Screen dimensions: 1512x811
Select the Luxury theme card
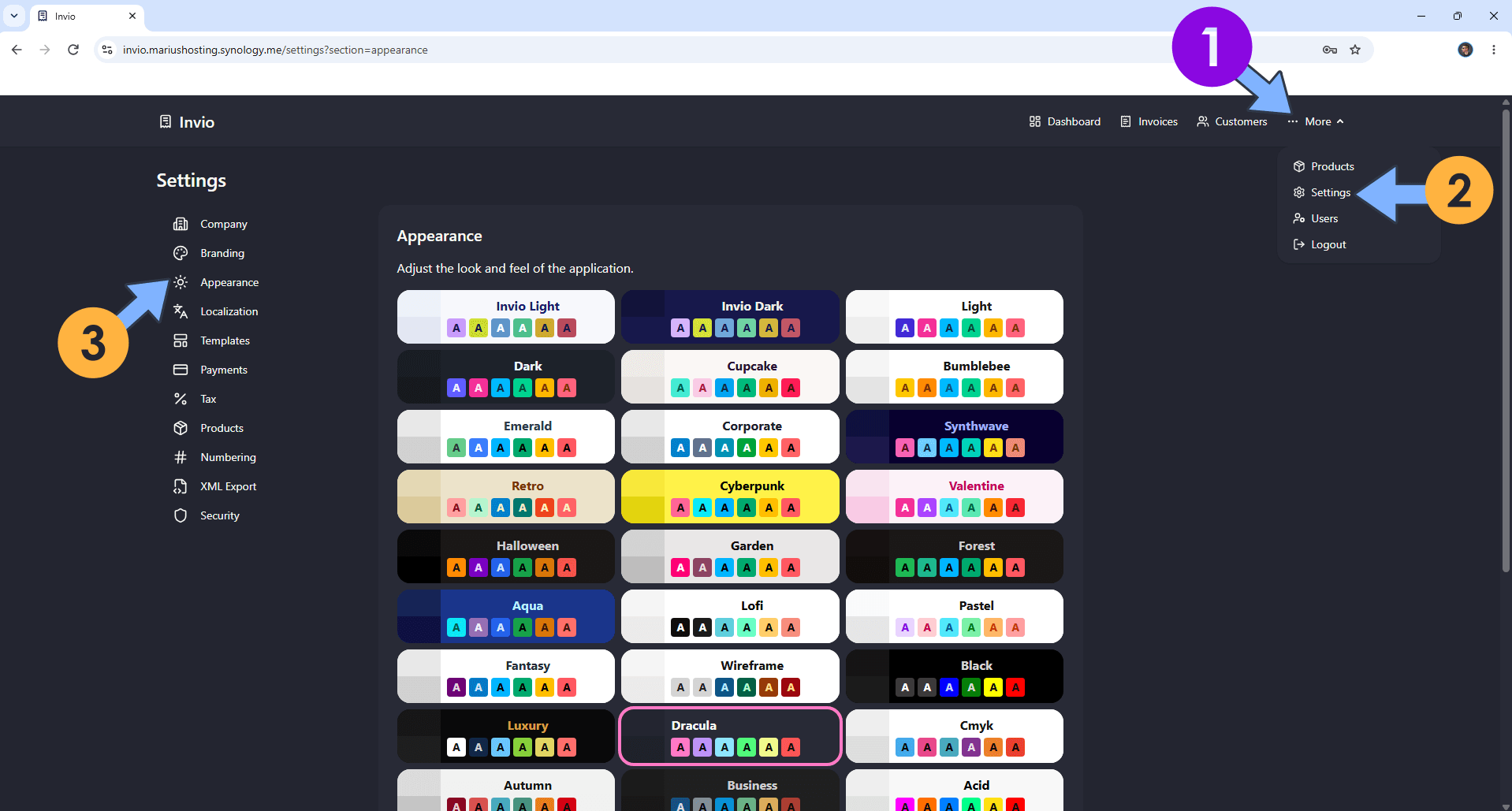point(506,736)
